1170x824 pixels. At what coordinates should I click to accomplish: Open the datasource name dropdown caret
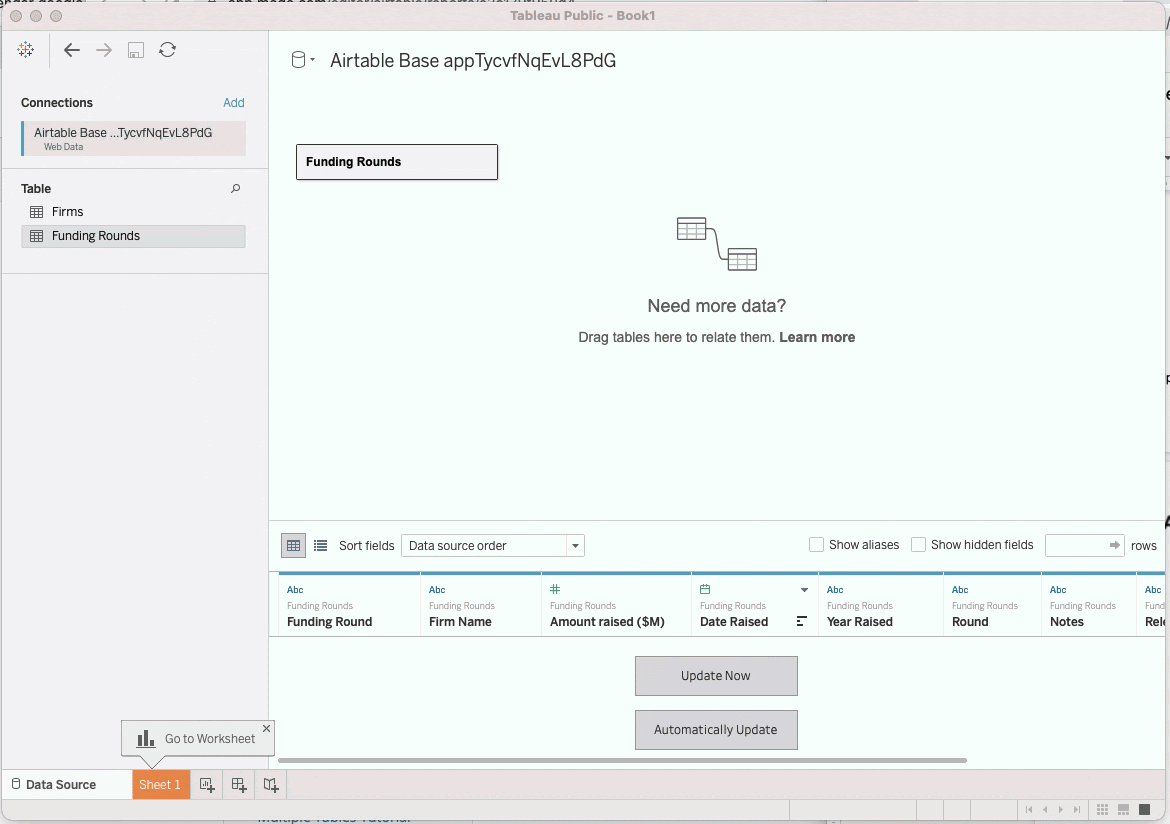(313, 60)
